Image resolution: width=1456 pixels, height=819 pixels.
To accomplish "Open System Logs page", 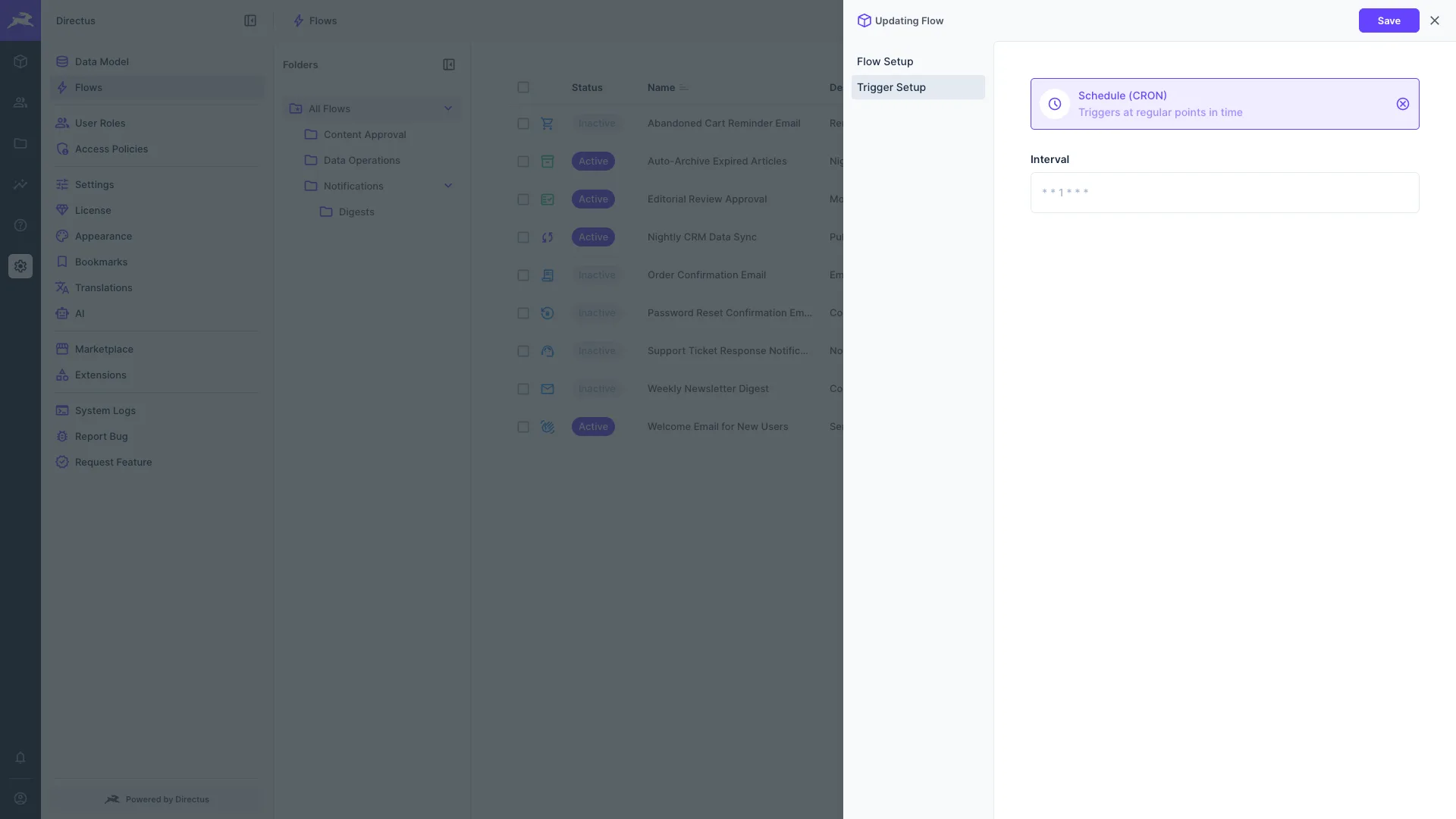I will point(157,410).
